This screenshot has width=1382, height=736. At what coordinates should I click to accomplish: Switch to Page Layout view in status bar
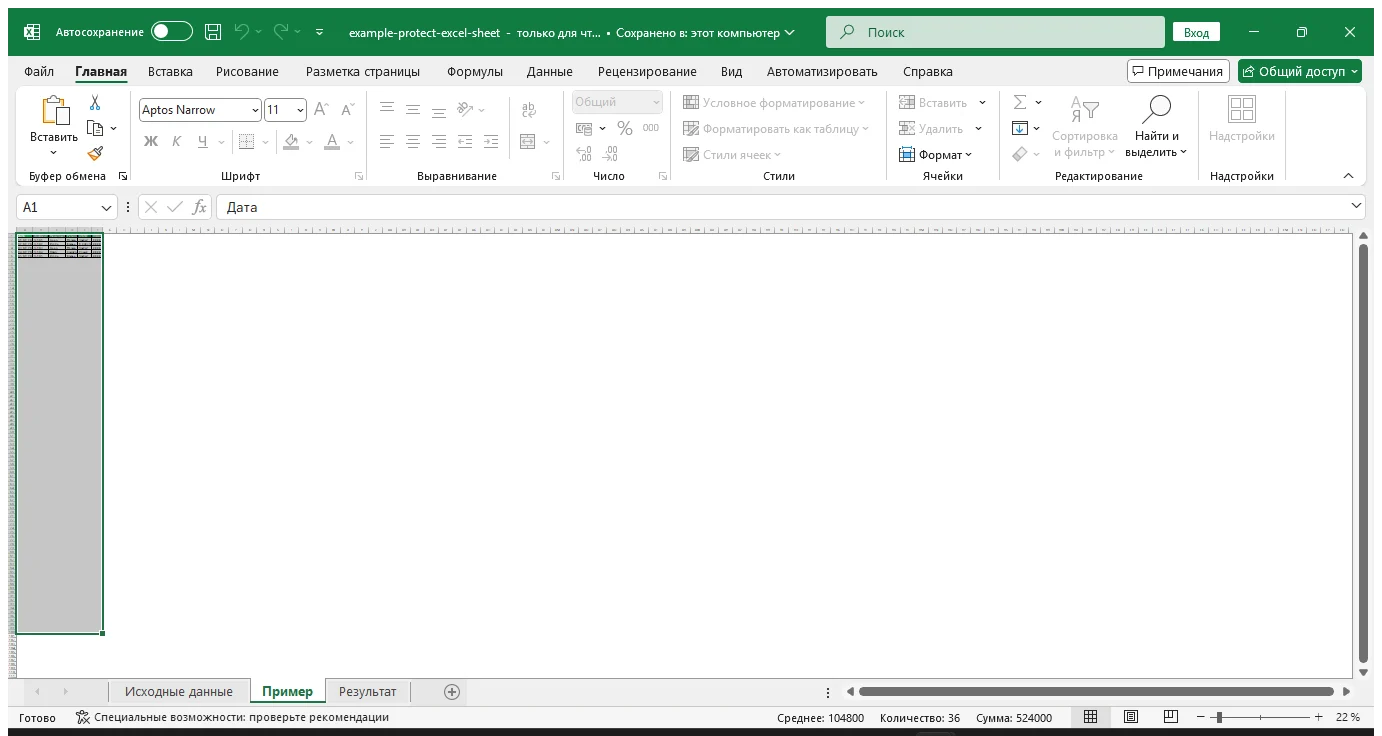click(1131, 717)
